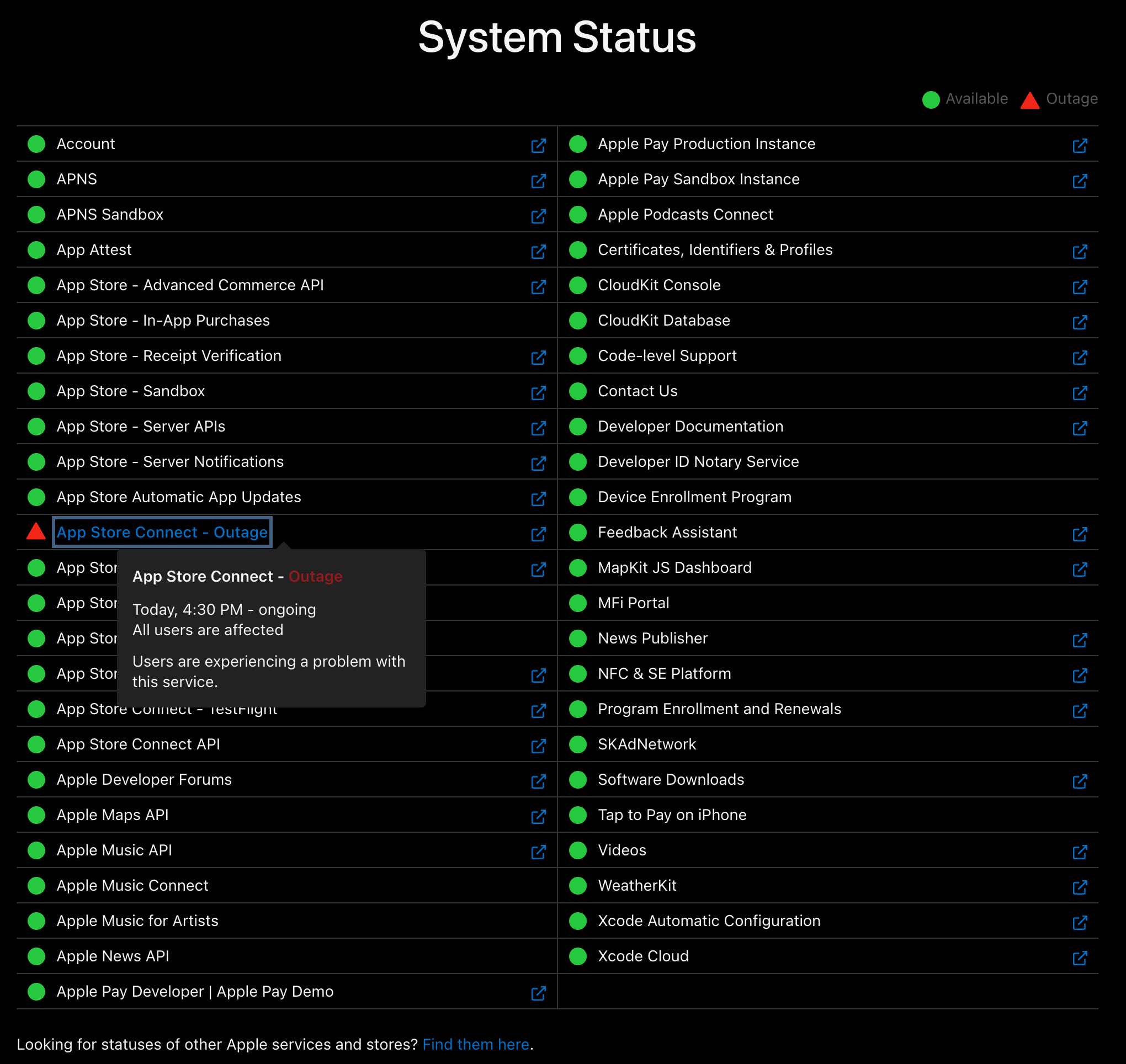Click red outage triangle for App Store Connect

point(36,532)
